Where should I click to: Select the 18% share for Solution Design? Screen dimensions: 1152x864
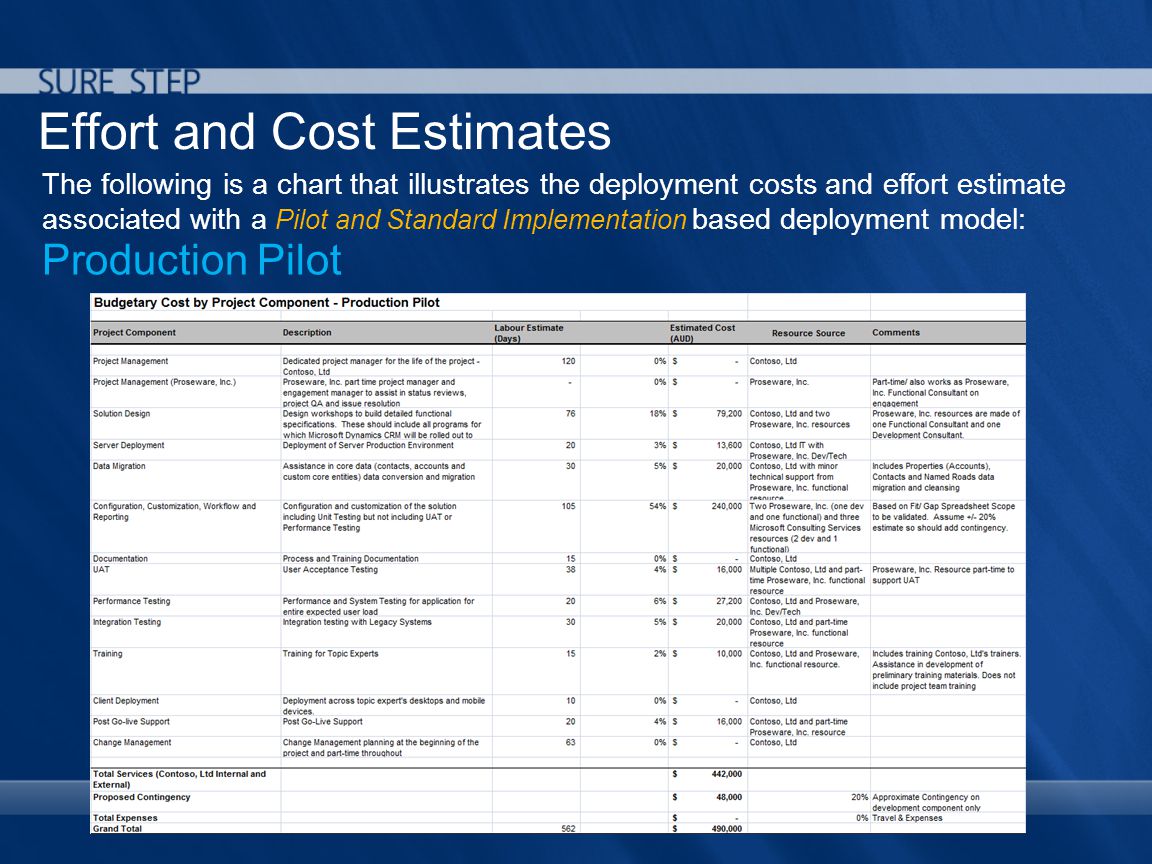658,414
